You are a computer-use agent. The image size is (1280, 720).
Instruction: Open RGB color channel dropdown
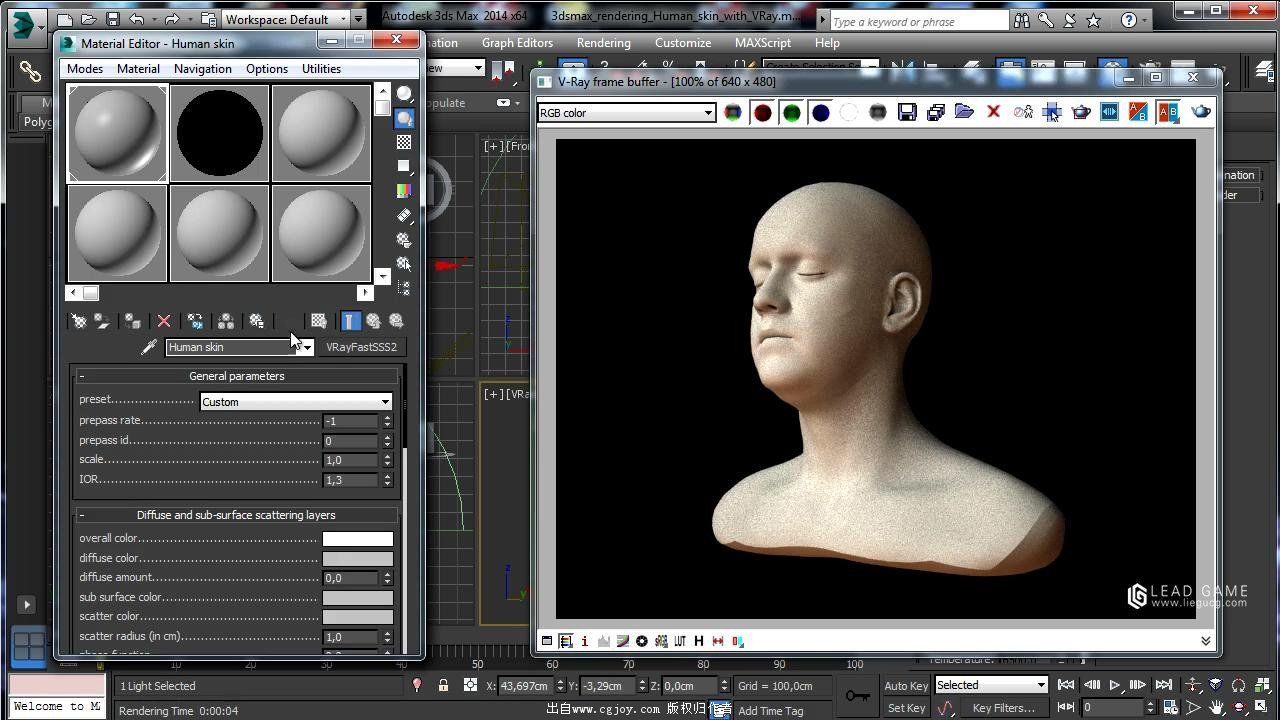click(x=626, y=113)
